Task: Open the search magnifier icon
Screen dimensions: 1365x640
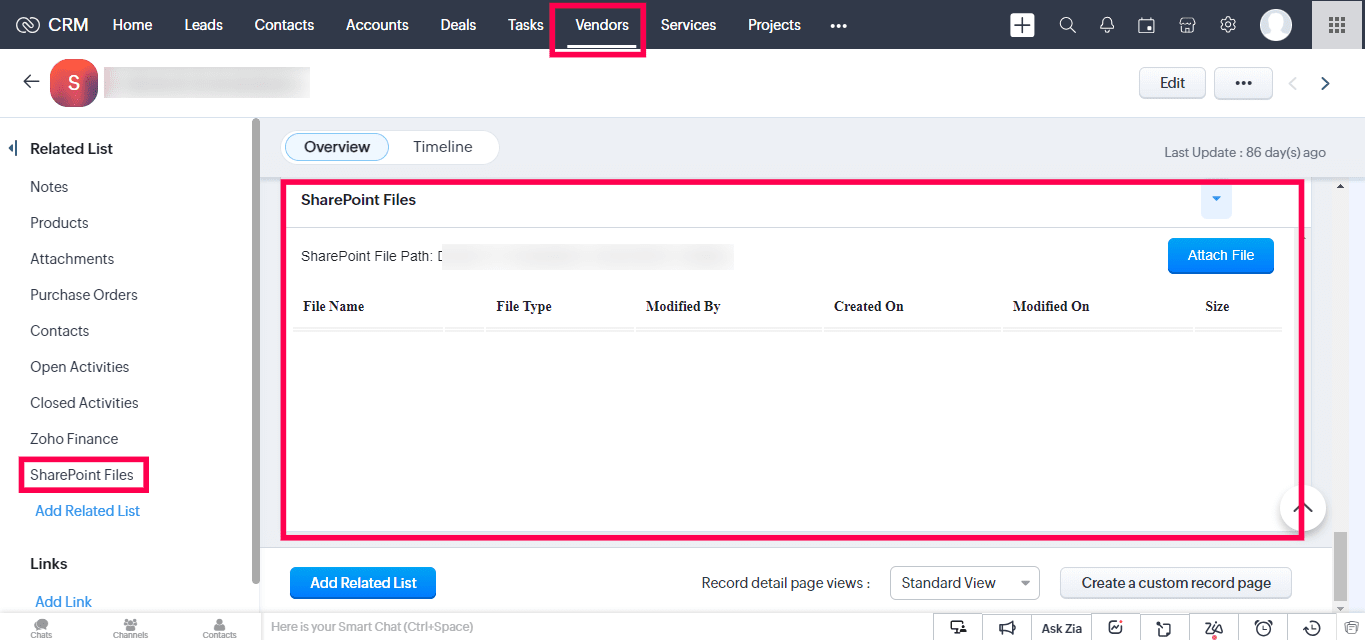Action: [x=1067, y=25]
